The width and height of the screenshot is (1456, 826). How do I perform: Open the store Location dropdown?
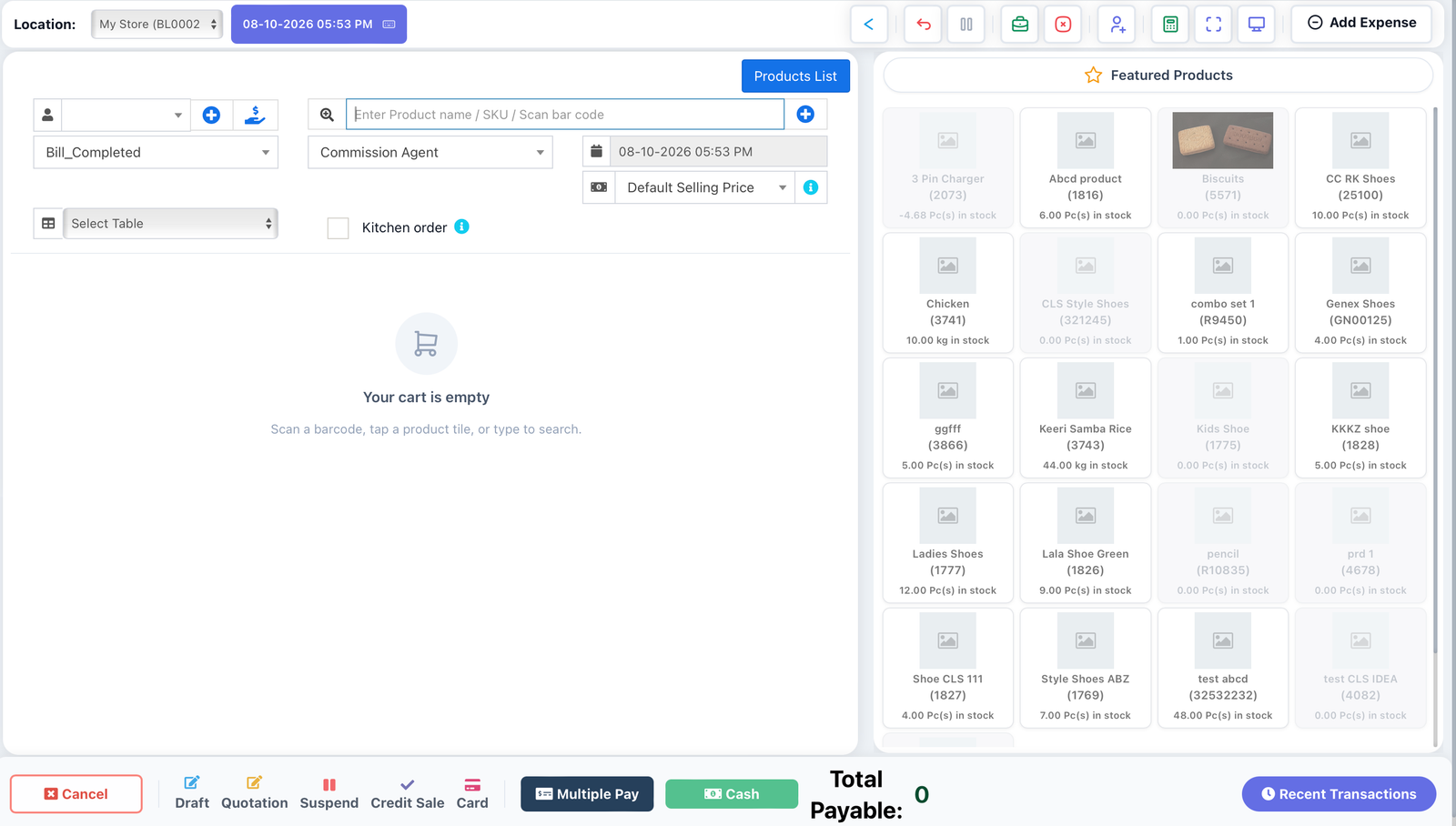point(157,25)
